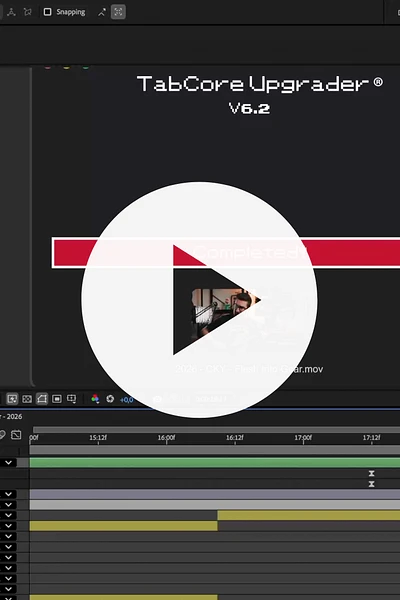The width and height of the screenshot is (400, 600).
Task: Select the yellow layer bar starting mid-timeline
Action: (x=309, y=515)
